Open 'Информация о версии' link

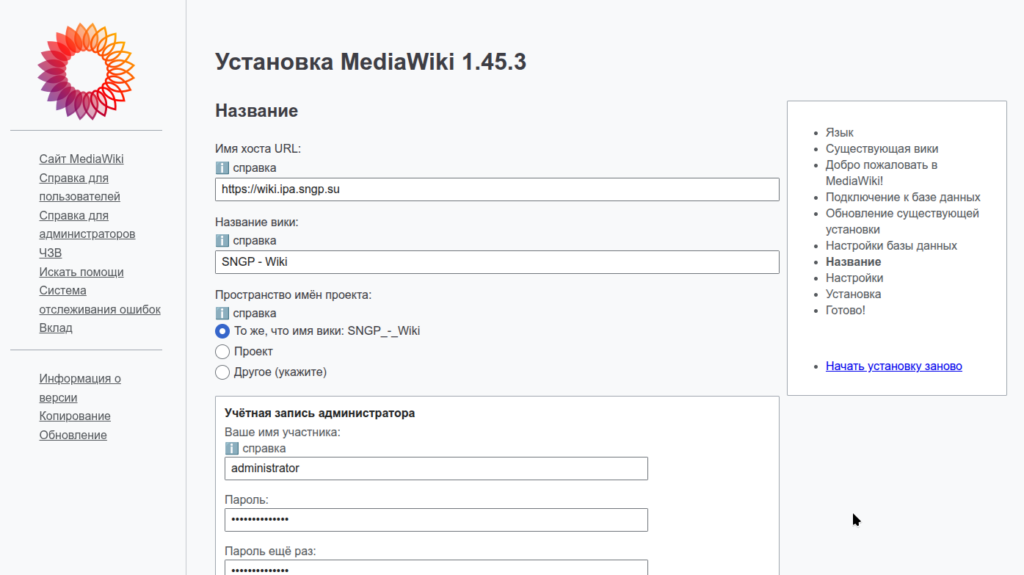80,388
